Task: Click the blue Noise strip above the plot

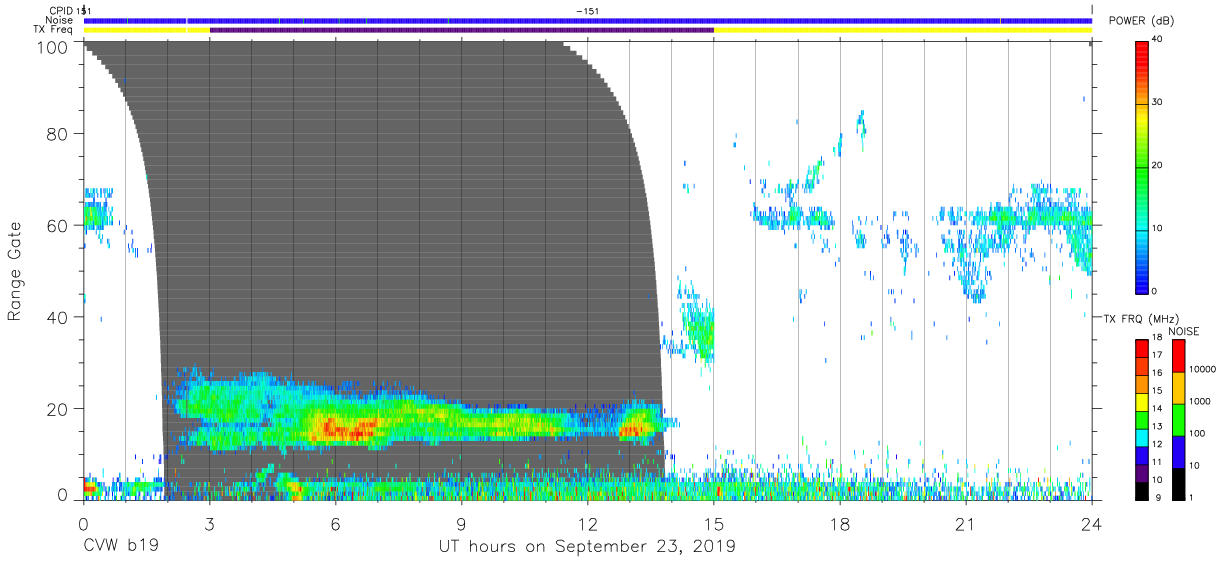Action: [588, 20]
